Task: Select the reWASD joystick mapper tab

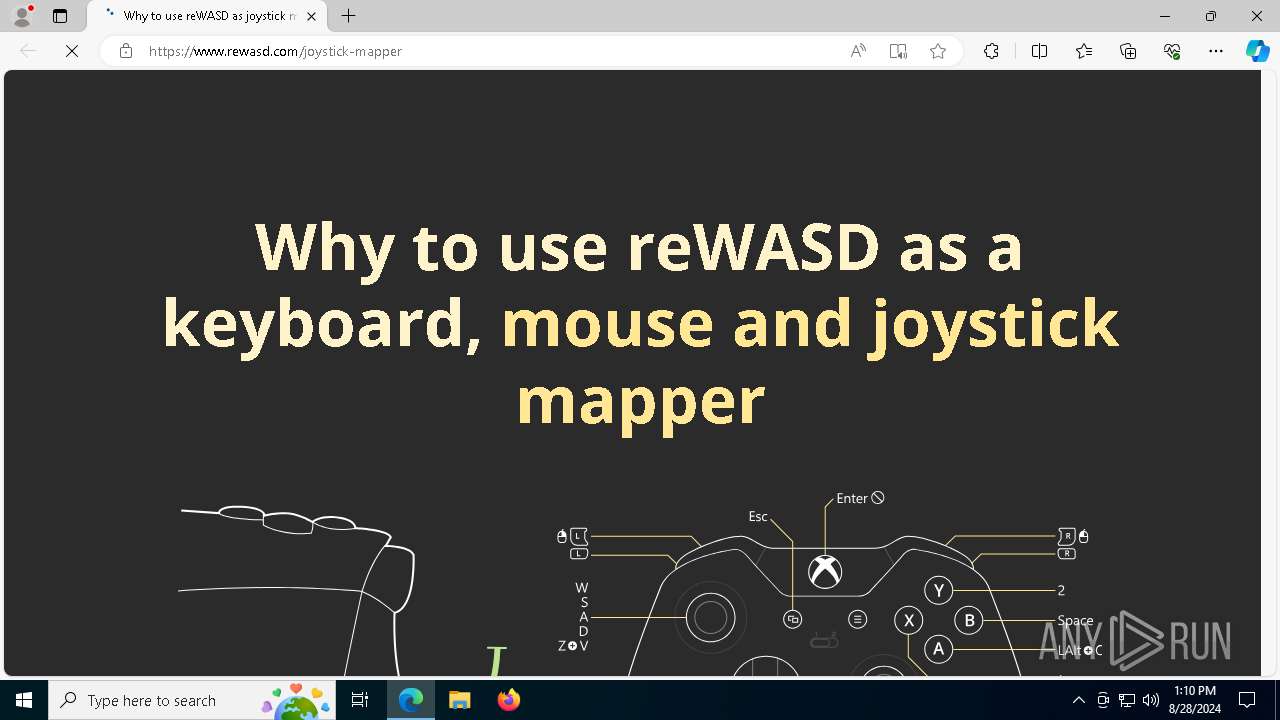Action: [x=208, y=16]
